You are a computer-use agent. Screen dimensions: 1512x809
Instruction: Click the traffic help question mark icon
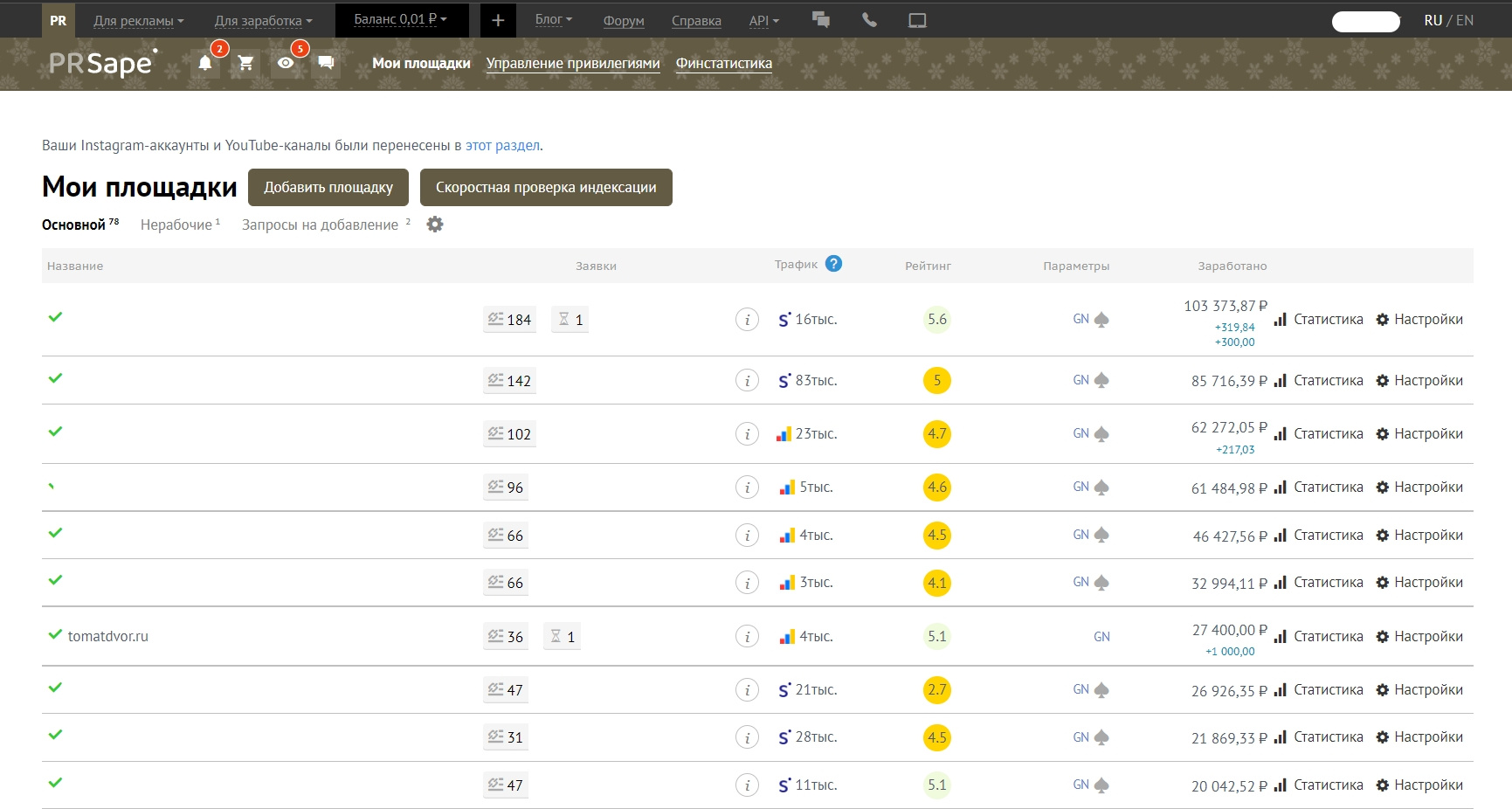[x=833, y=264]
